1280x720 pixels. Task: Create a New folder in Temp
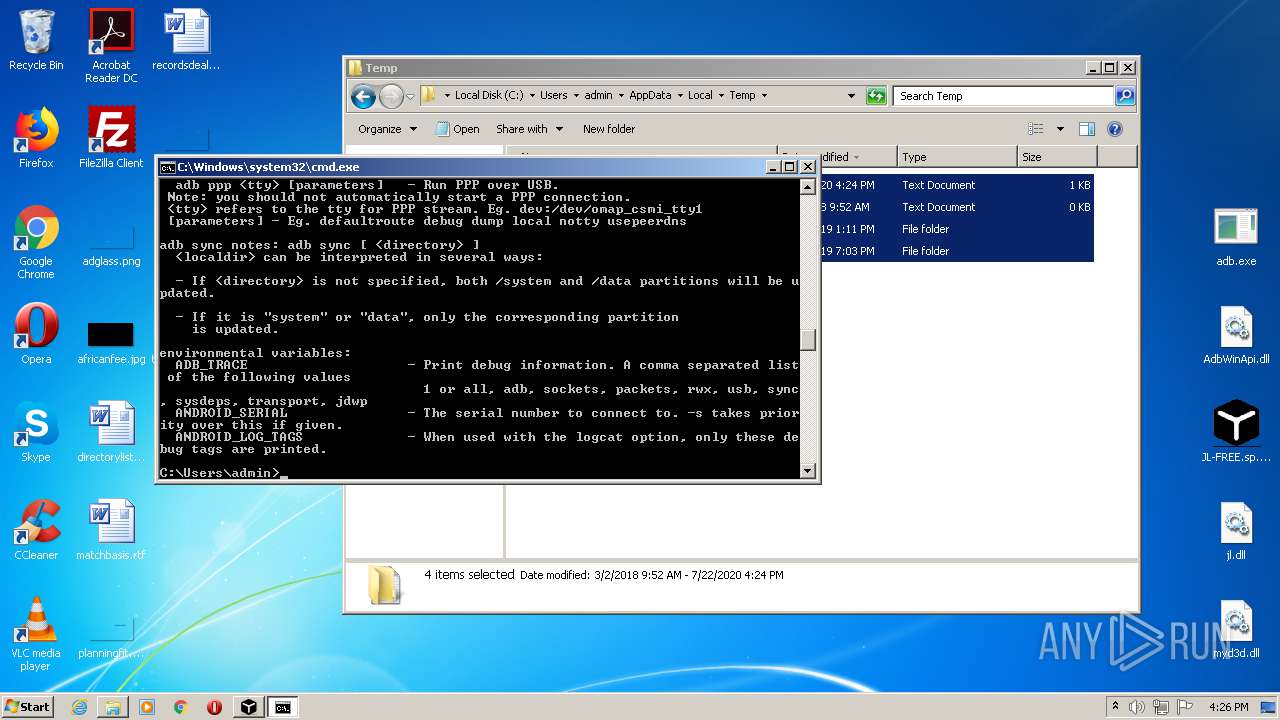[609, 129]
